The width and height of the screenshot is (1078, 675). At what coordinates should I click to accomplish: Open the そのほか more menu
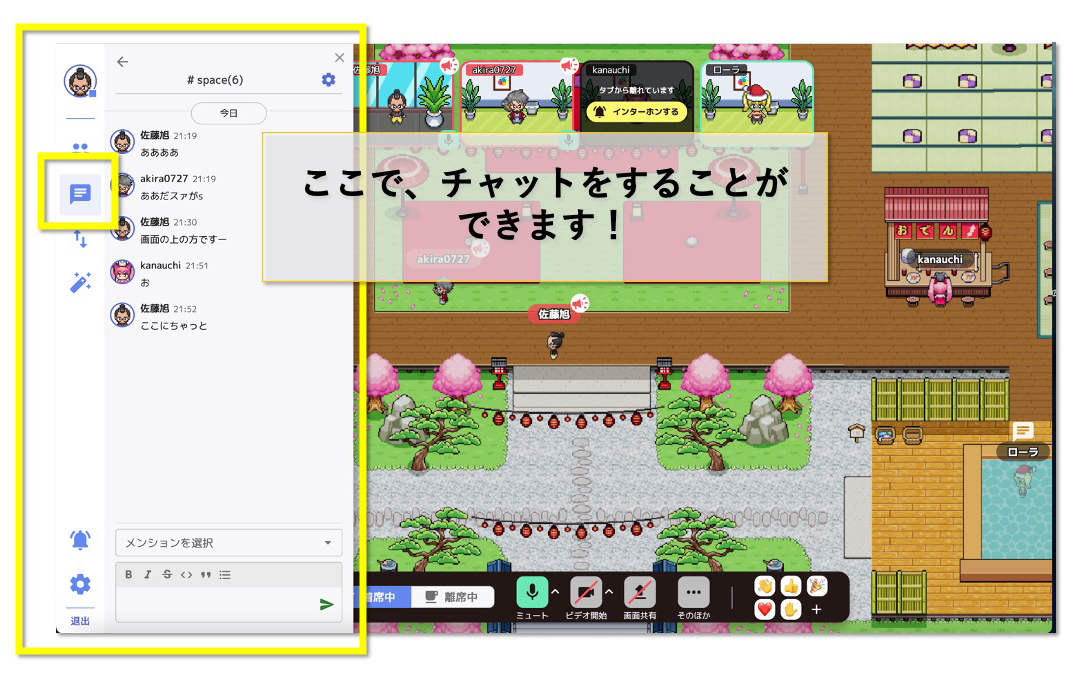pyautogui.click(x=693, y=592)
